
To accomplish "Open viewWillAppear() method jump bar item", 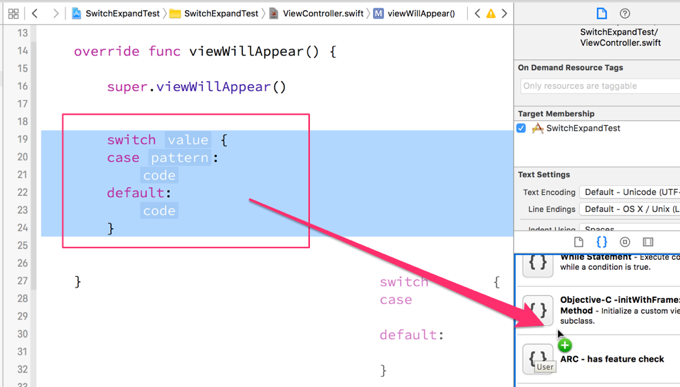I will pyautogui.click(x=415, y=13).
